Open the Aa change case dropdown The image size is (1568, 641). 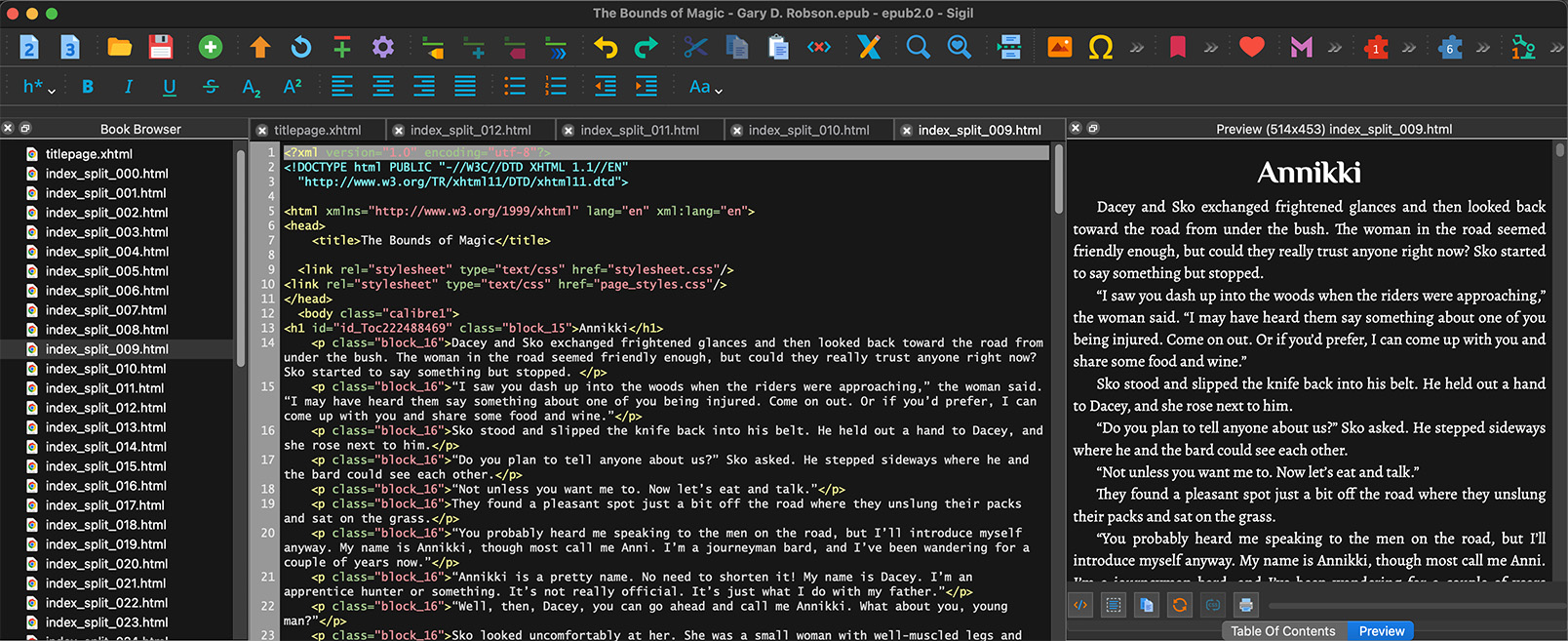pos(705,87)
